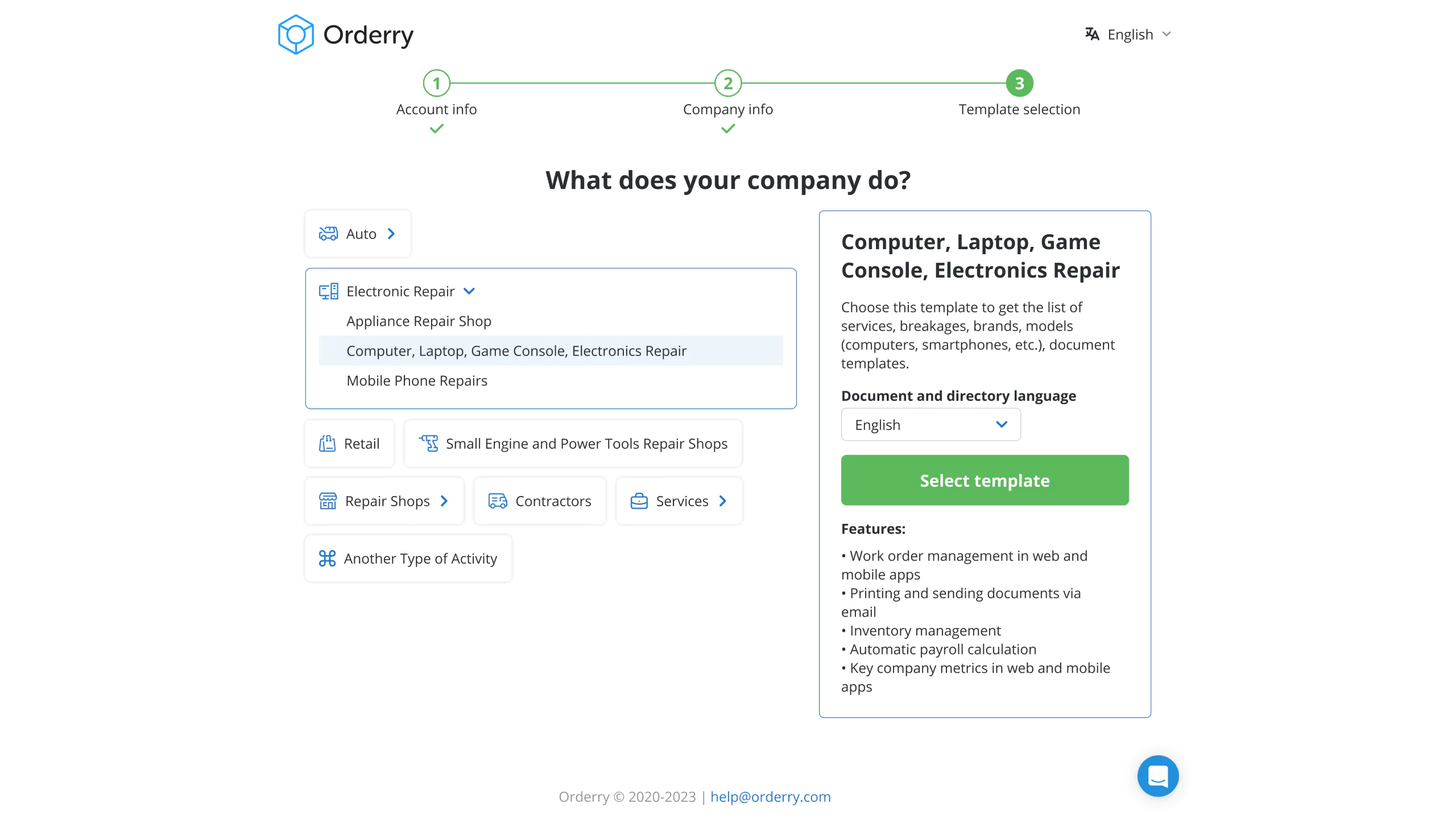Click the Electronic Repair category icon
The width and height of the screenshot is (1456, 819).
click(x=327, y=291)
